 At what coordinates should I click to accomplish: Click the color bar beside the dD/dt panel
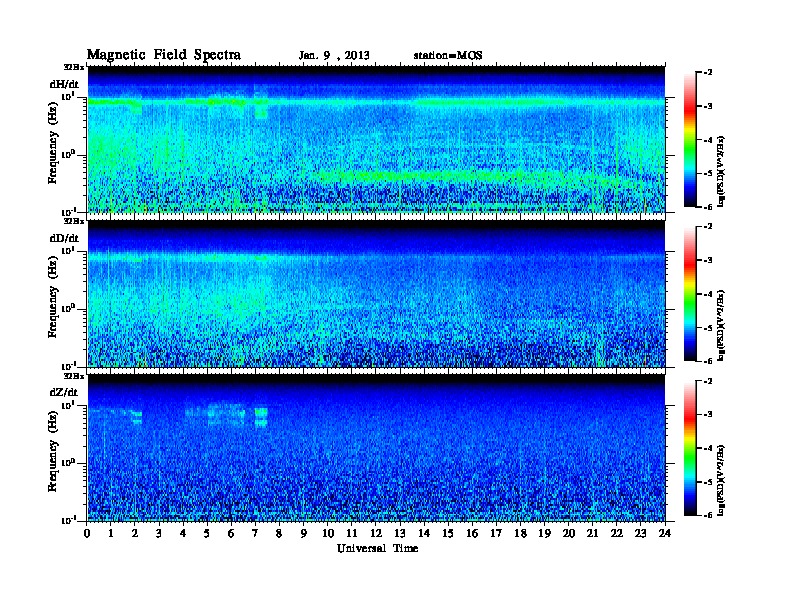click(x=690, y=294)
